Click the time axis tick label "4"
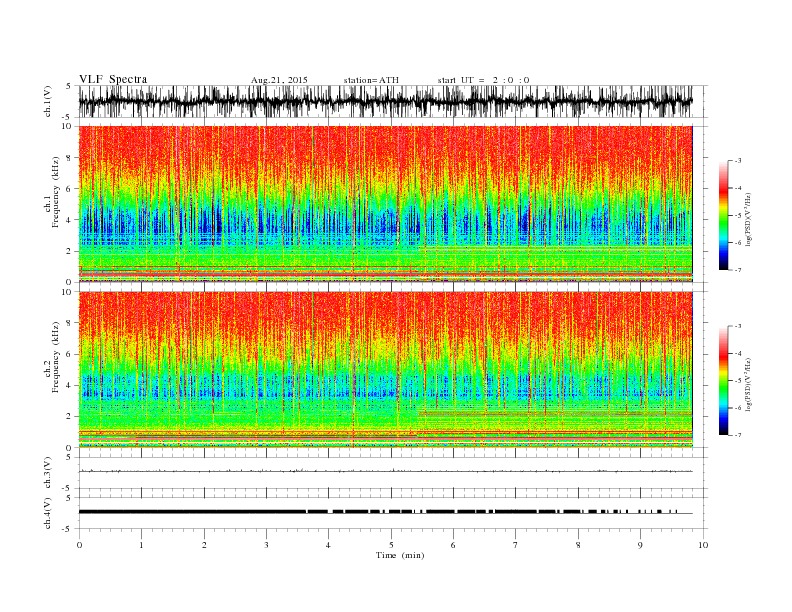Viewport: 792px width, 612px height. click(328, 545)
